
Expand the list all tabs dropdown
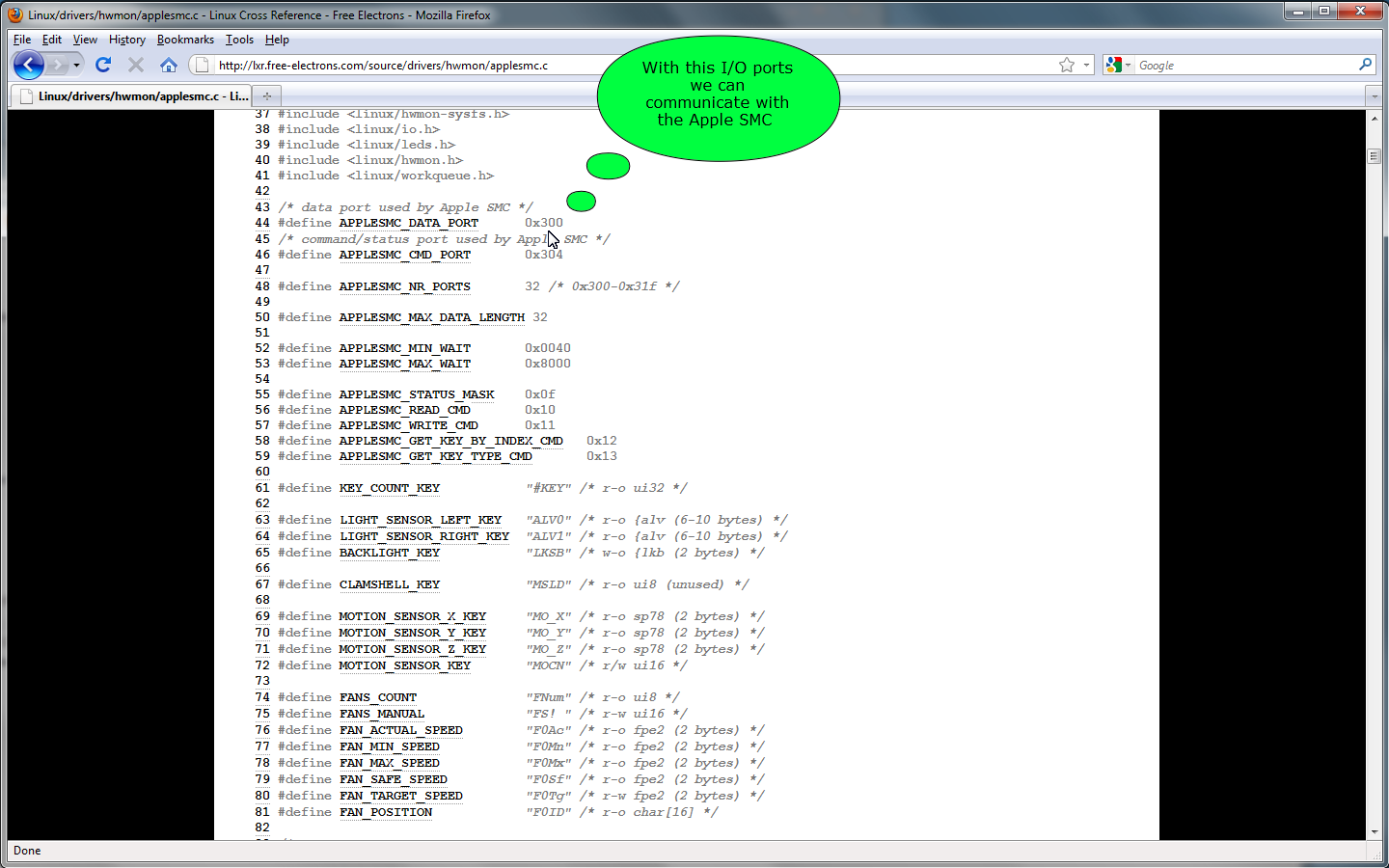tap(1374, 95)
